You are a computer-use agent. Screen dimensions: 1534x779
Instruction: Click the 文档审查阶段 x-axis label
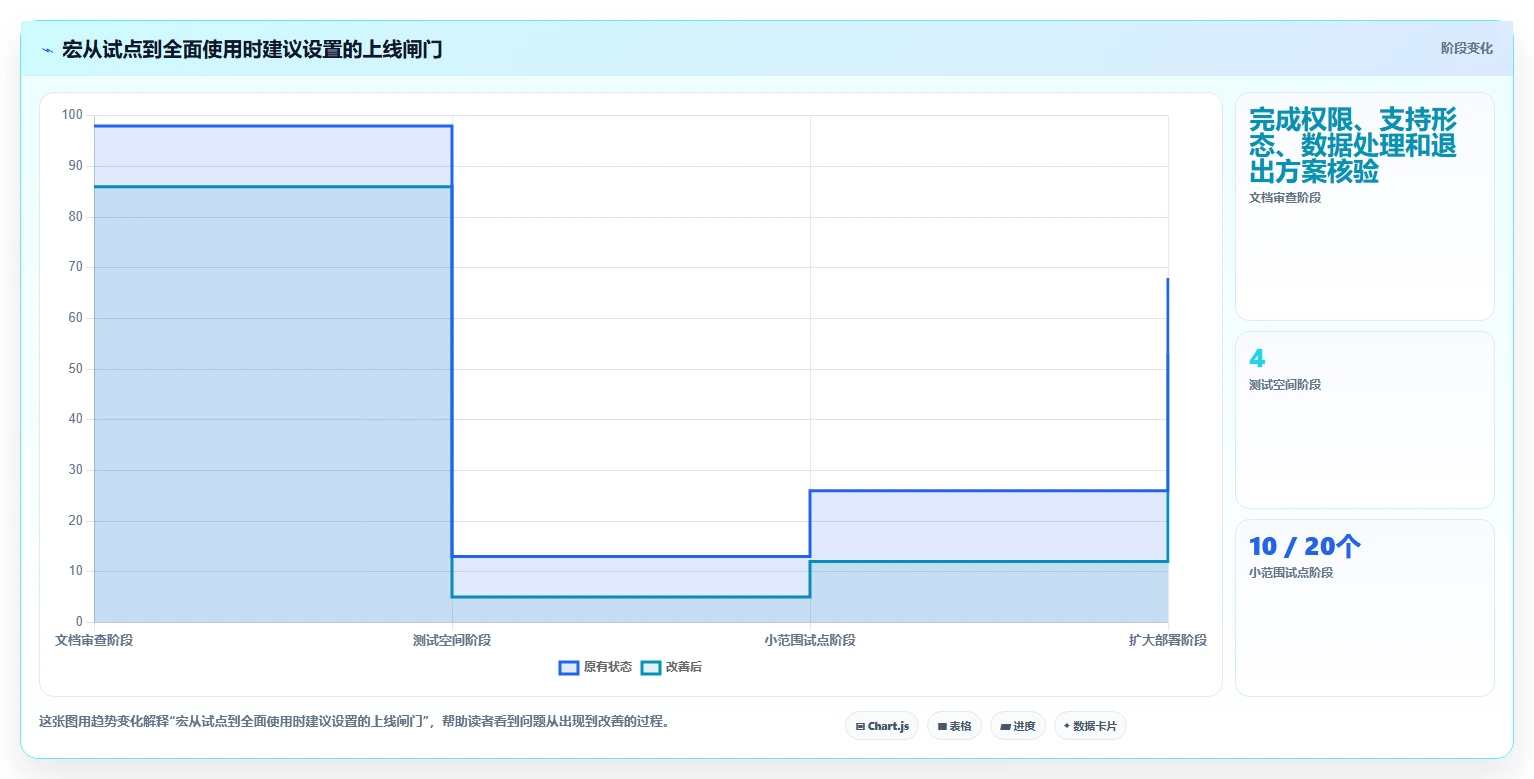pos(94,640)
